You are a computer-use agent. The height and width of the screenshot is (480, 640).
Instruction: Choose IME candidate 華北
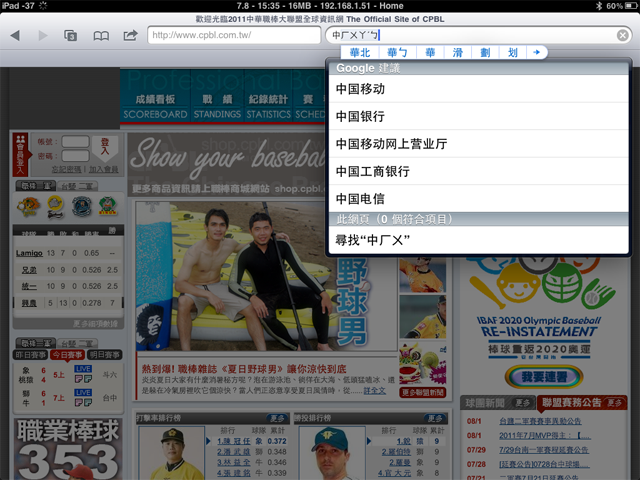tap(360, 52)
